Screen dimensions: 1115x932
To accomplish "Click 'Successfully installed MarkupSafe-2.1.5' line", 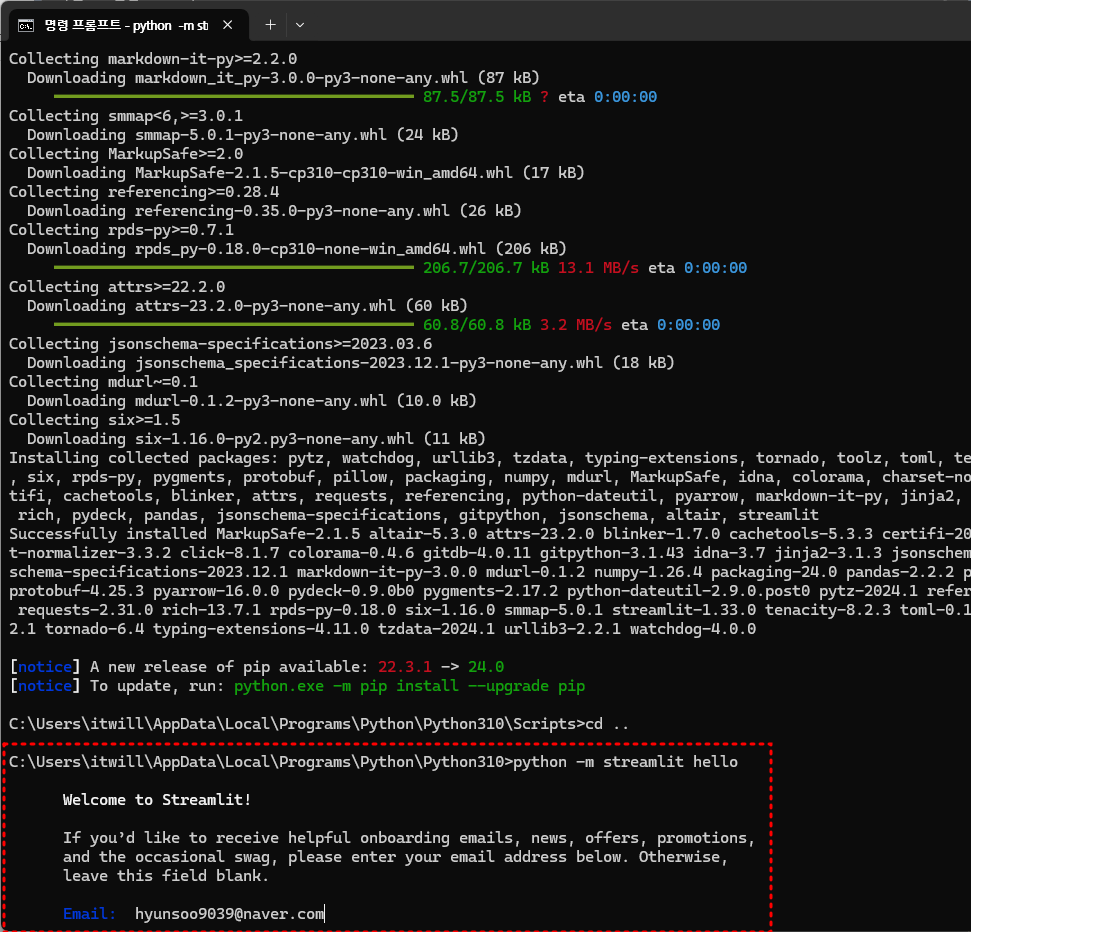I will (x=489, y=534).
